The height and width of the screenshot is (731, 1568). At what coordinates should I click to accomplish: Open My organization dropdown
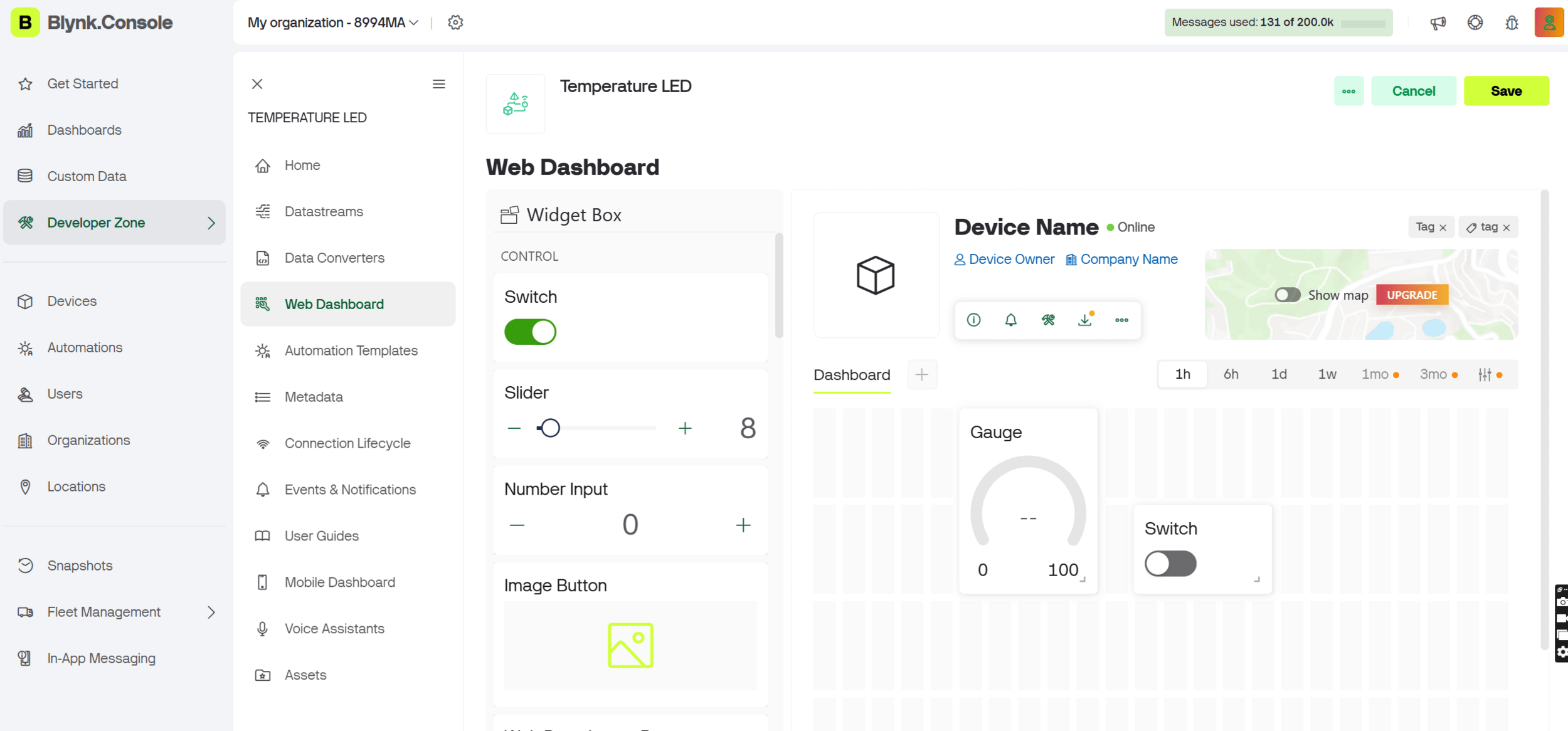[332, 23]
